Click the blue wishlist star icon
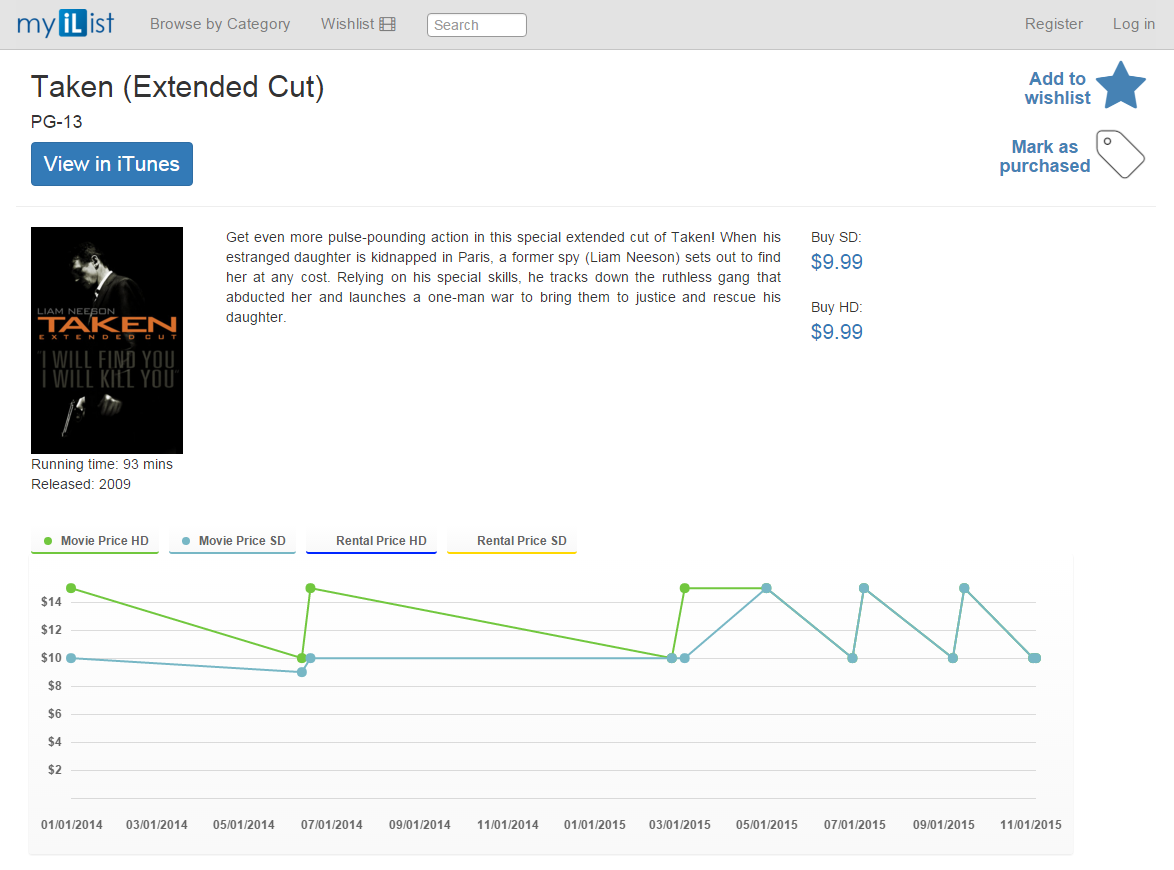The width and height of the screenshot is (1174, 870). tap(1121, 85)
